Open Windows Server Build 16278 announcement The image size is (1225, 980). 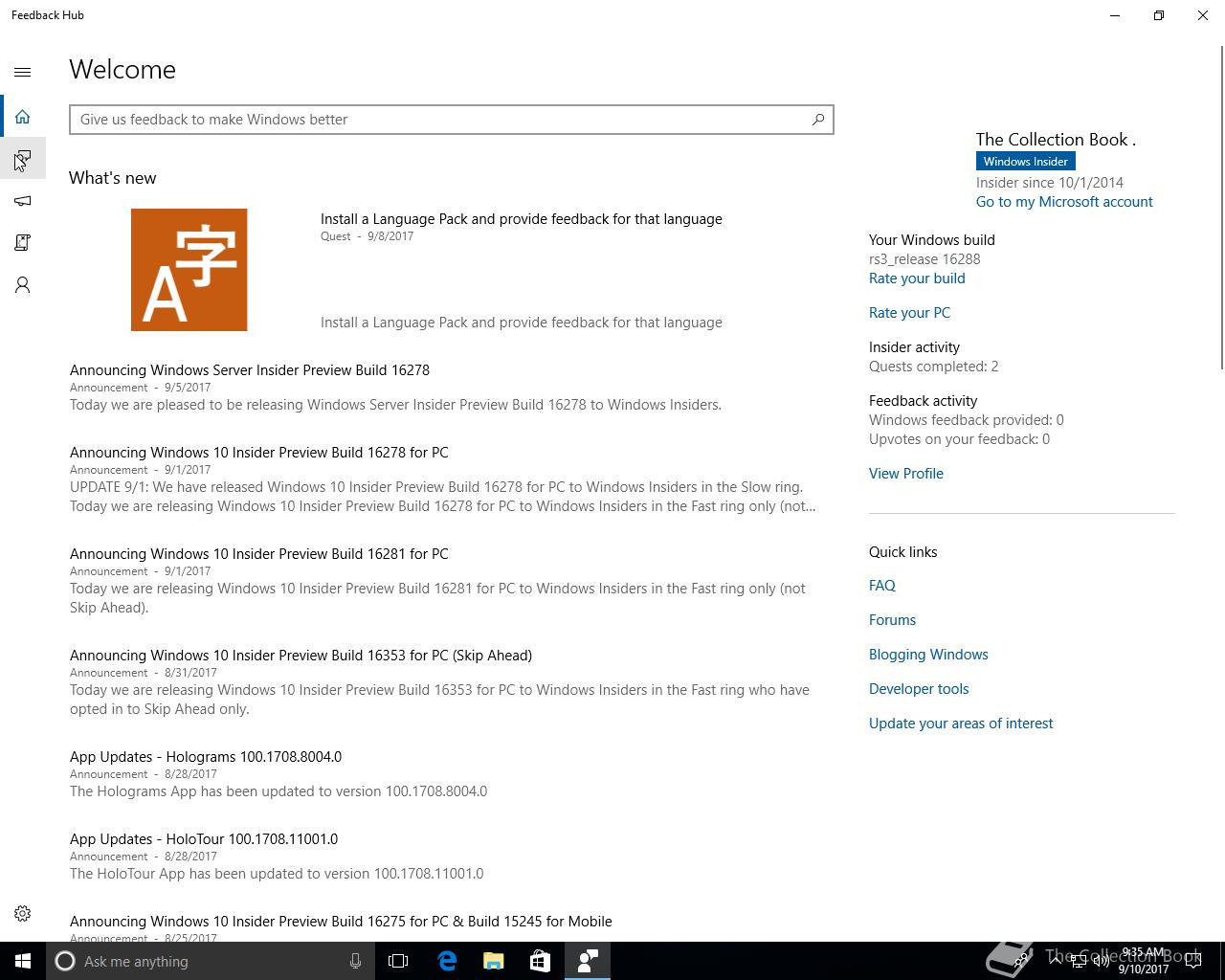click(250, 370)
